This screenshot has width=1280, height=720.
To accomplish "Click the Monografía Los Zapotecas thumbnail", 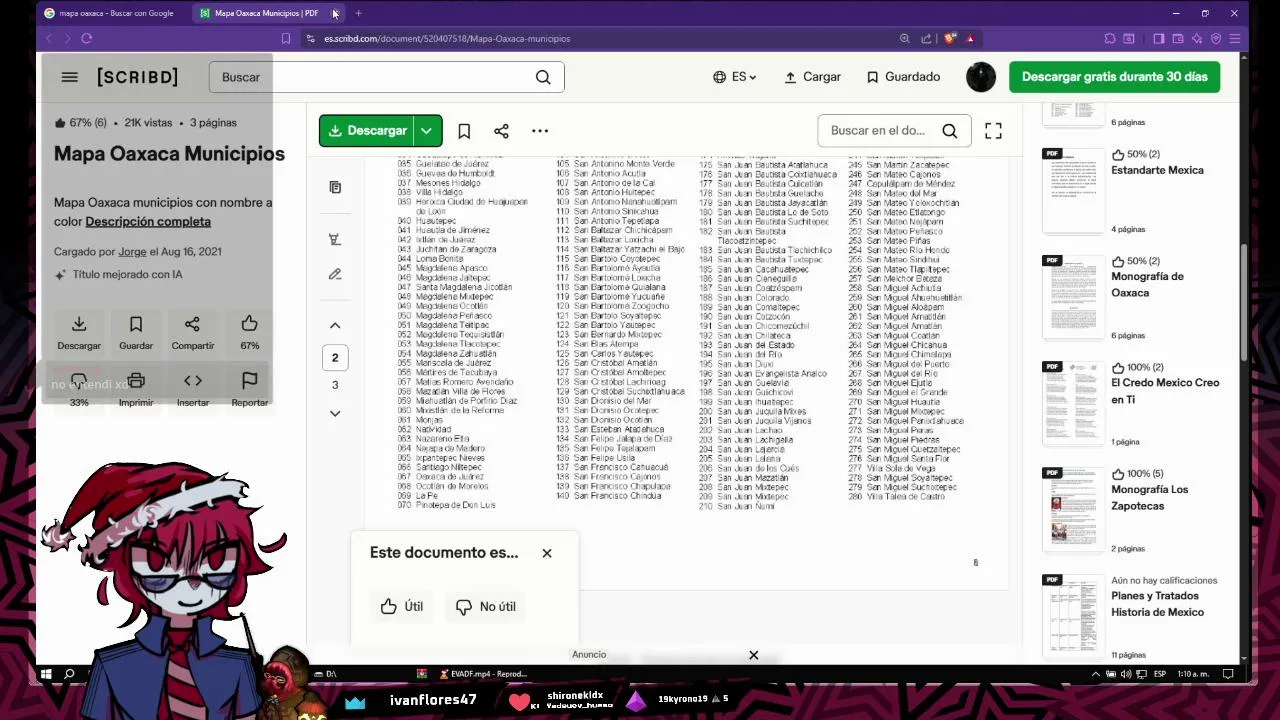I will [1073, 509].
